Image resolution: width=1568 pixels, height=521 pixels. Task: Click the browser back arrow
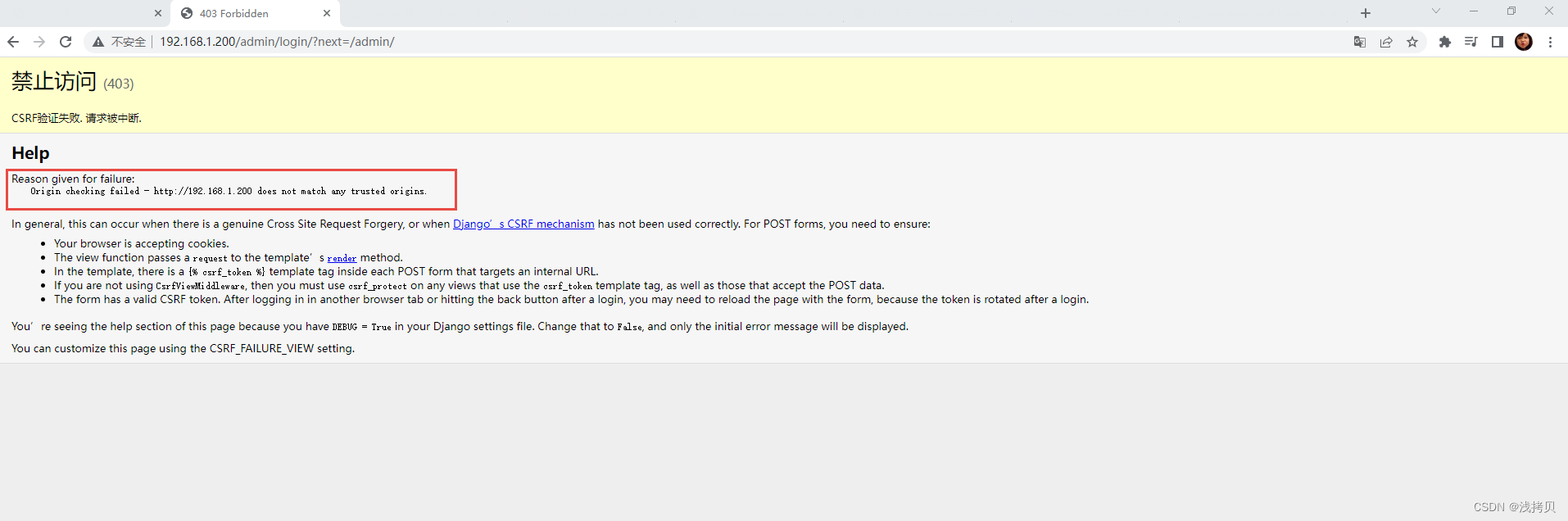click(13, 42)
